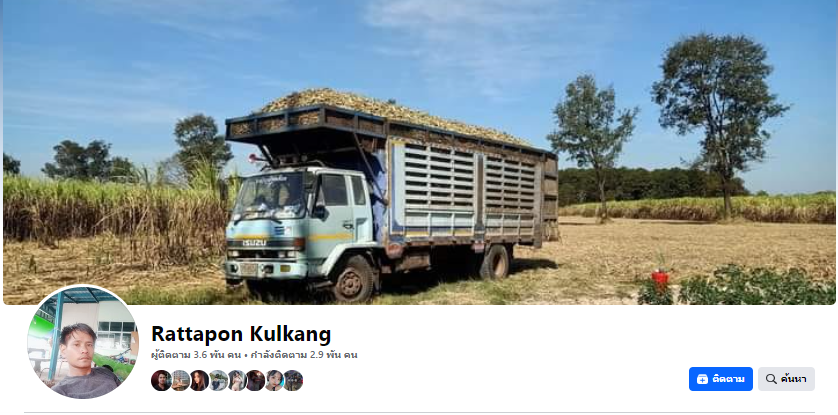Open the second follower avatar in front of a building
Screen dimensions: 838x415
[x=180, y=381]
